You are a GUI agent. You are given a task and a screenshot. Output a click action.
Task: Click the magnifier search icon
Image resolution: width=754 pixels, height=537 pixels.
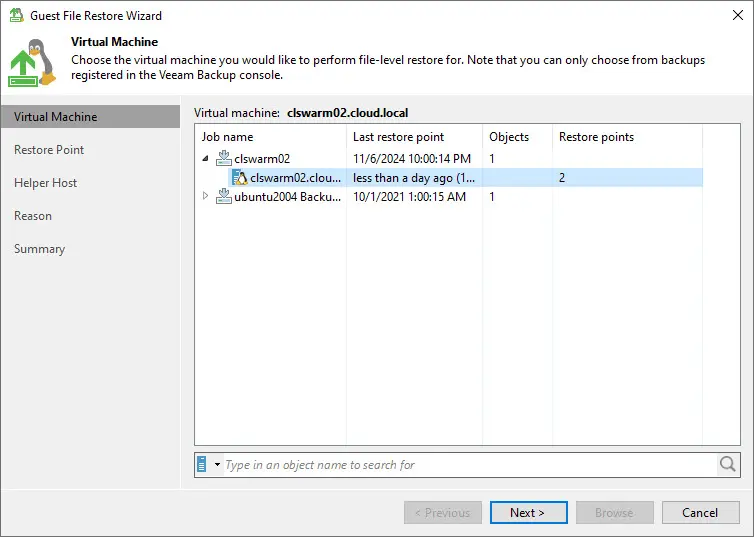tap(728, 464)
